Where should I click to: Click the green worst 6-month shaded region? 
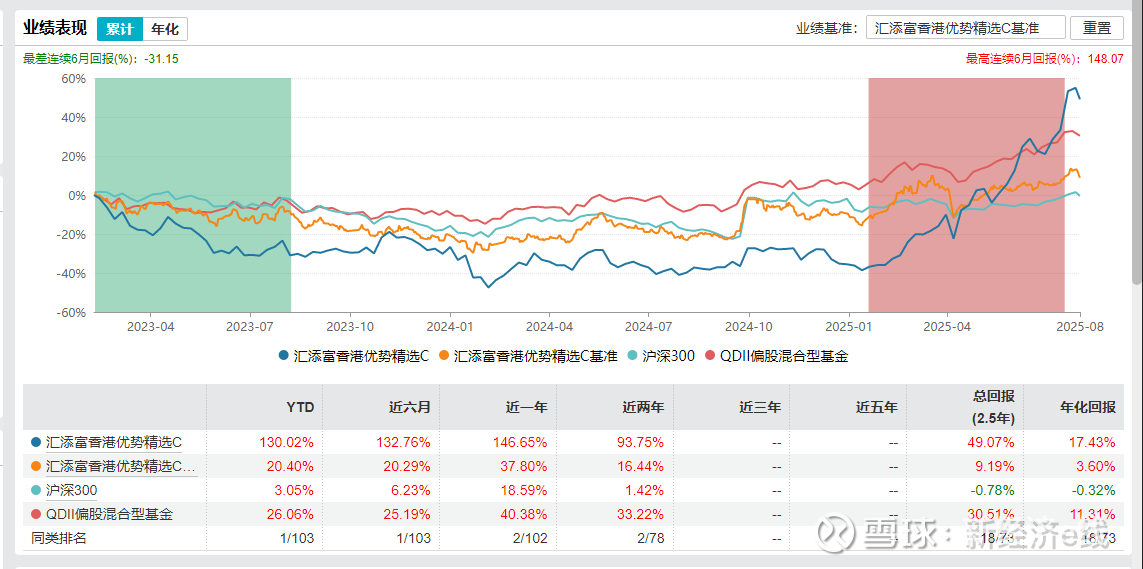193,195
